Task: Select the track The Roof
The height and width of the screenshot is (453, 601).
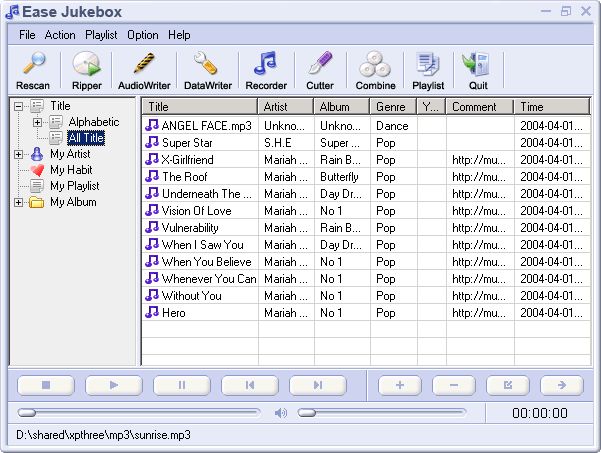Action: point(184,177)
